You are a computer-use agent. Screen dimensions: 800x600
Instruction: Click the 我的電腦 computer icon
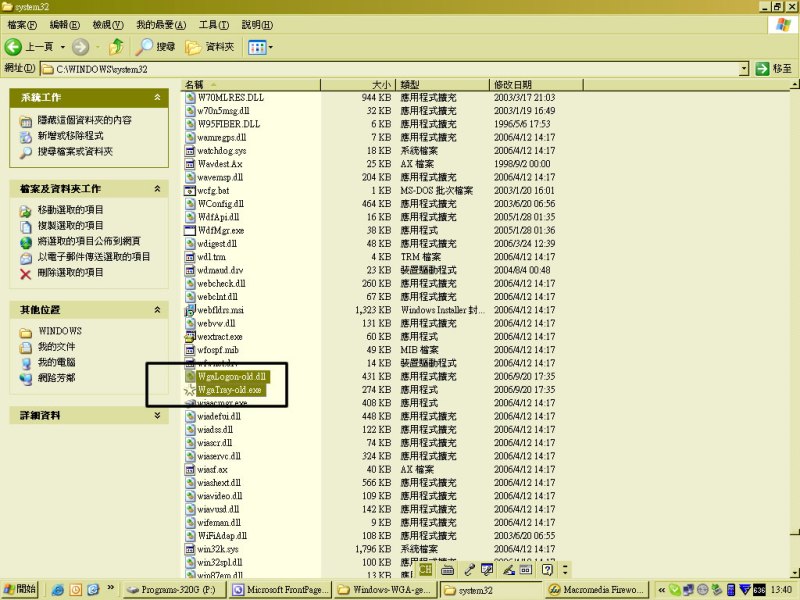(26, 363)
